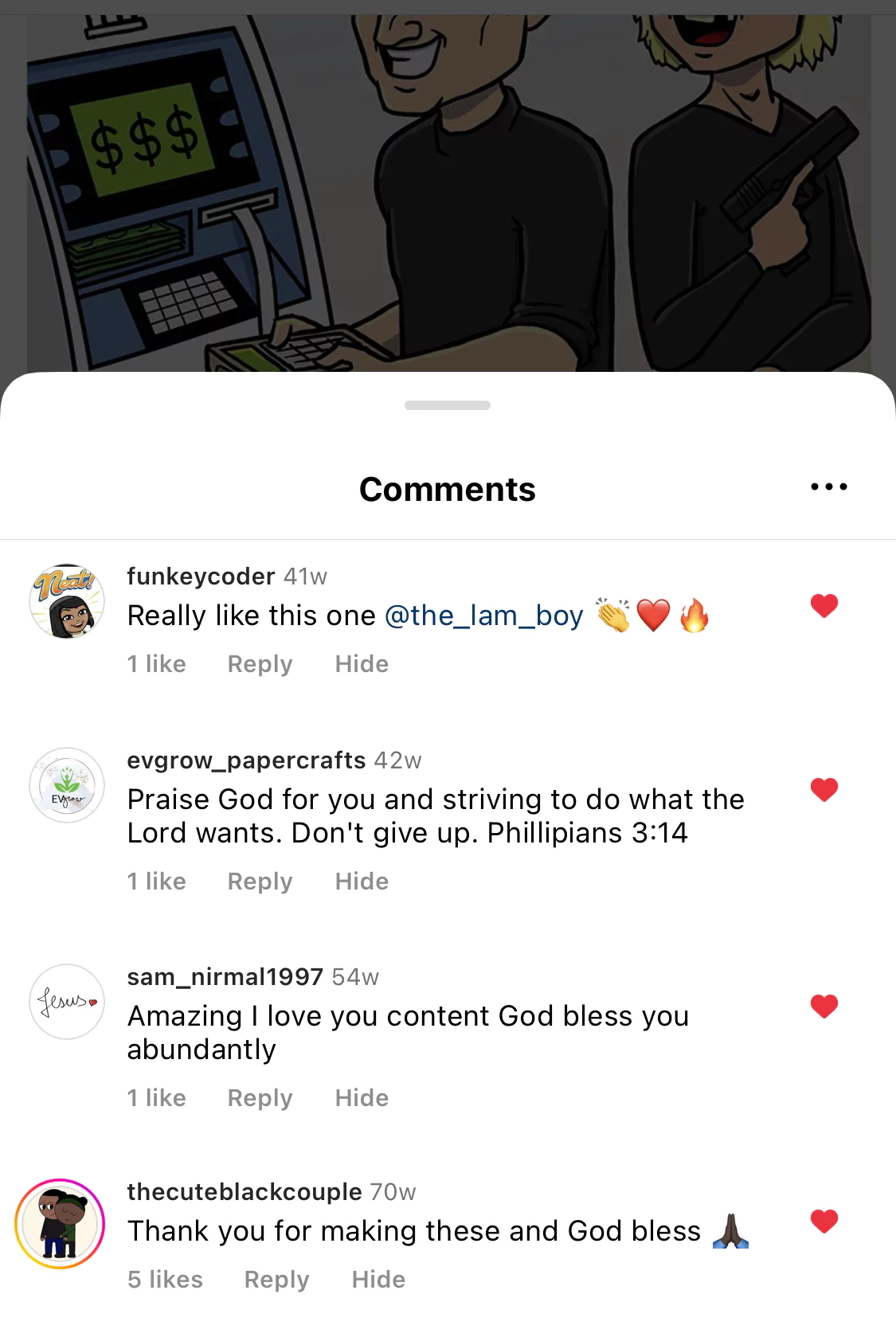896x1337 pixels.
Task: Reply to funkeycoder's comment
Action: pyautogui.click(x=260, y=664)
